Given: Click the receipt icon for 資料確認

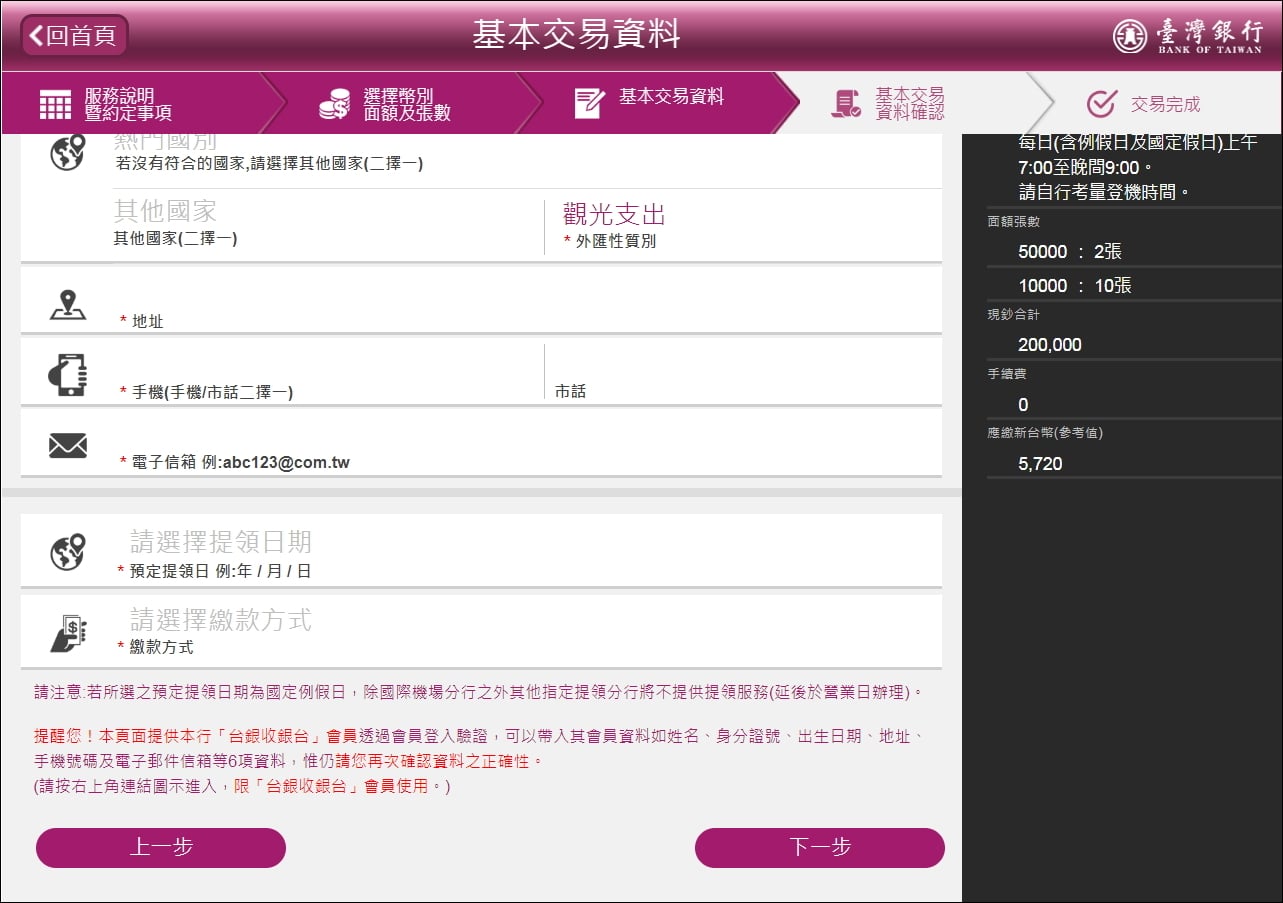Looking at the screenshot, I should (846, 104).
